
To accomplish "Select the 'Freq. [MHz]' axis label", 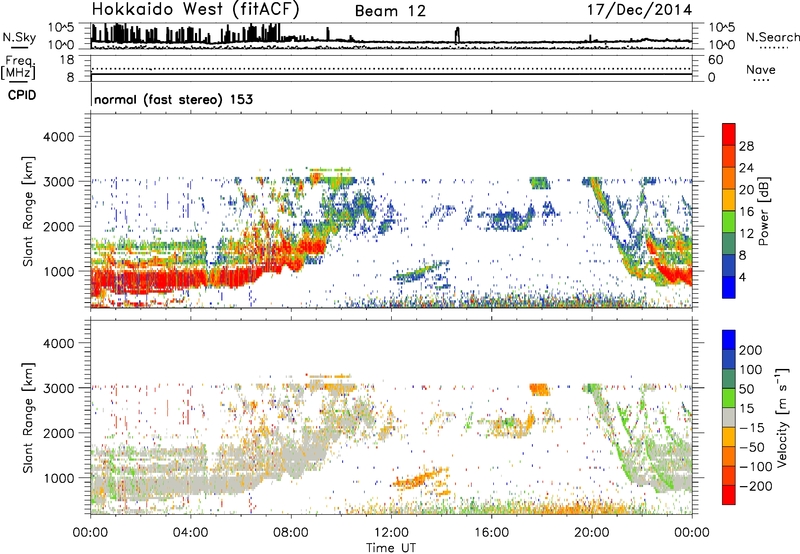I will [x=19, y=67].
